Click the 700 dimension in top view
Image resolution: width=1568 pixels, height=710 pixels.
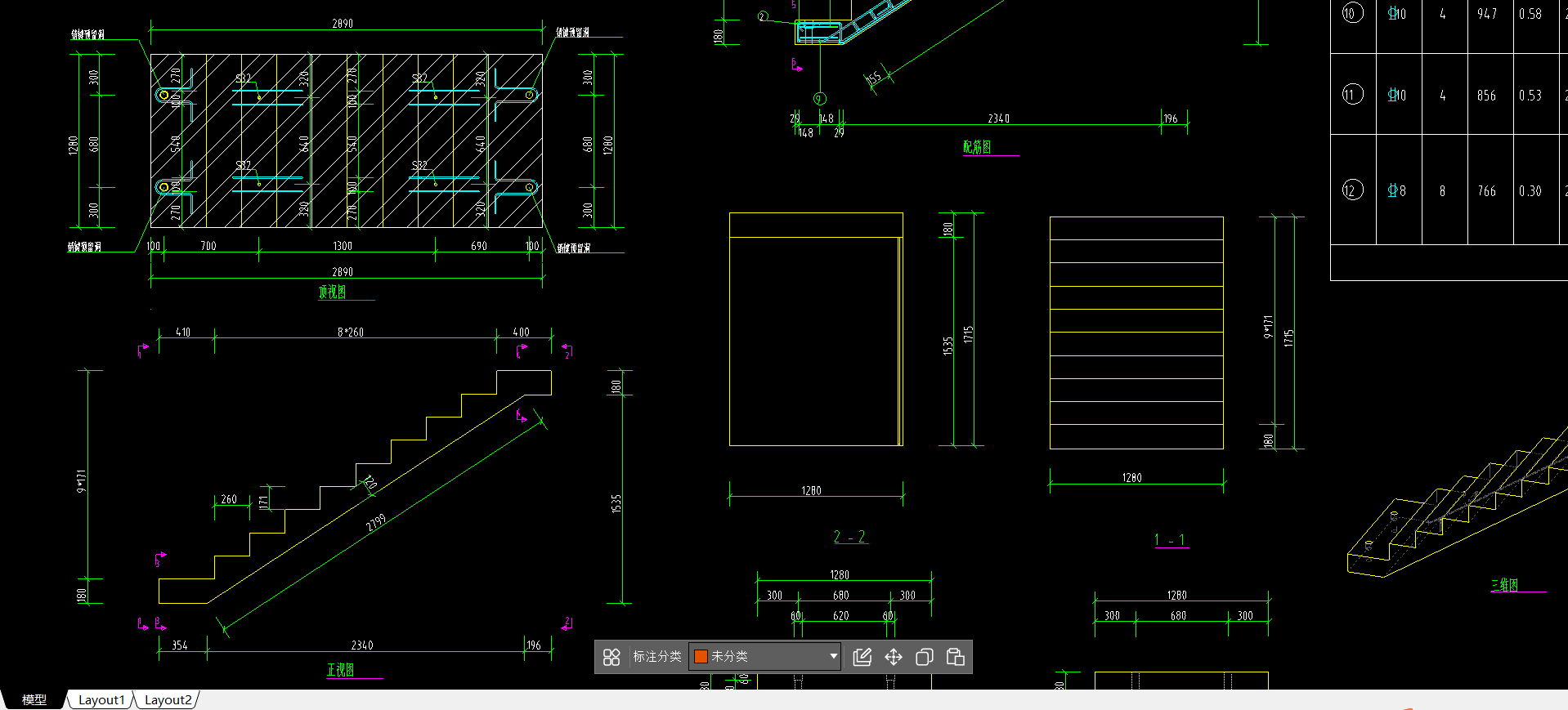(x=208, y=246)
